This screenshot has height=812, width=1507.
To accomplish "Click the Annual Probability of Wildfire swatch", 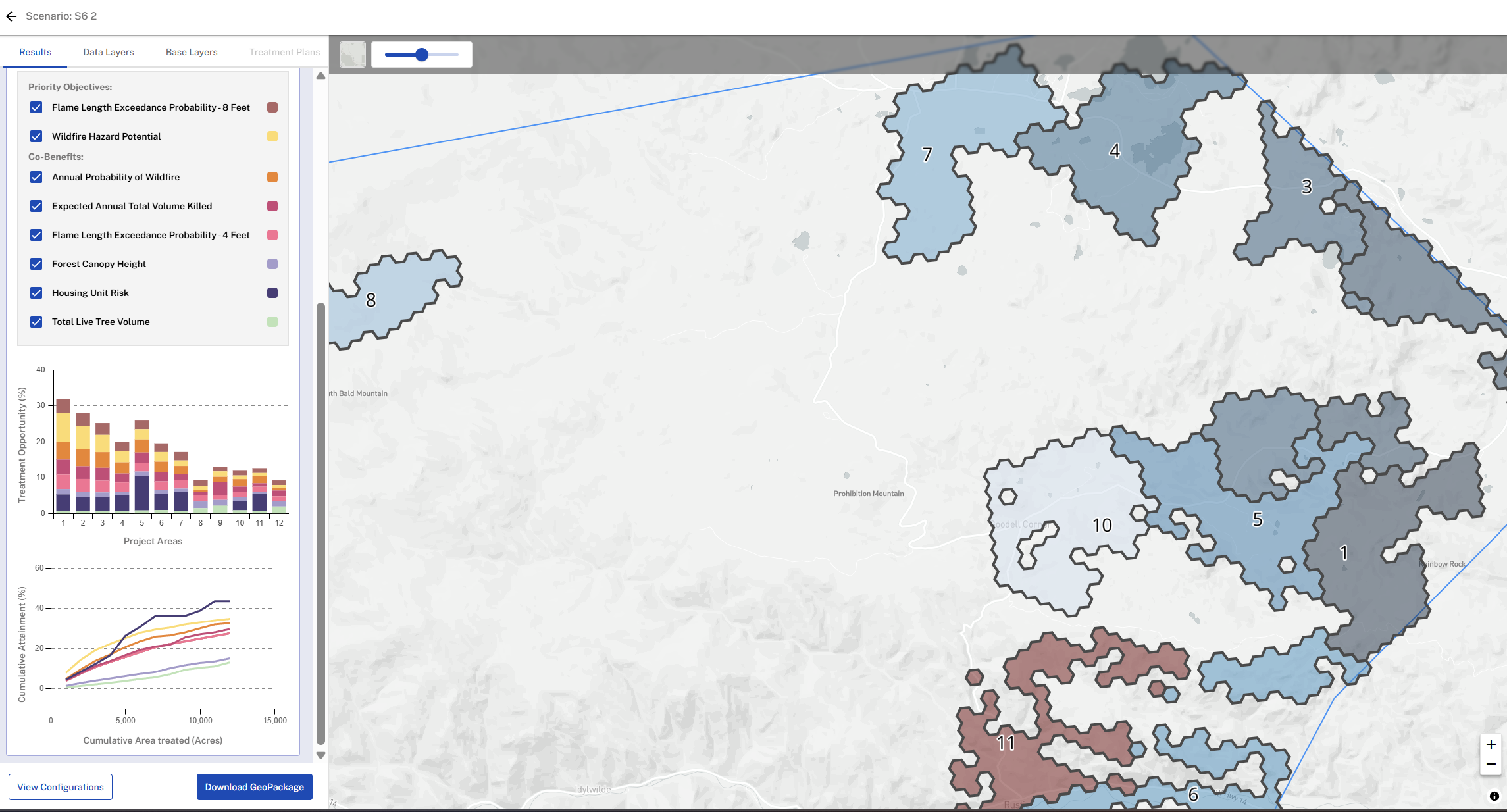I will pos(272,177).
